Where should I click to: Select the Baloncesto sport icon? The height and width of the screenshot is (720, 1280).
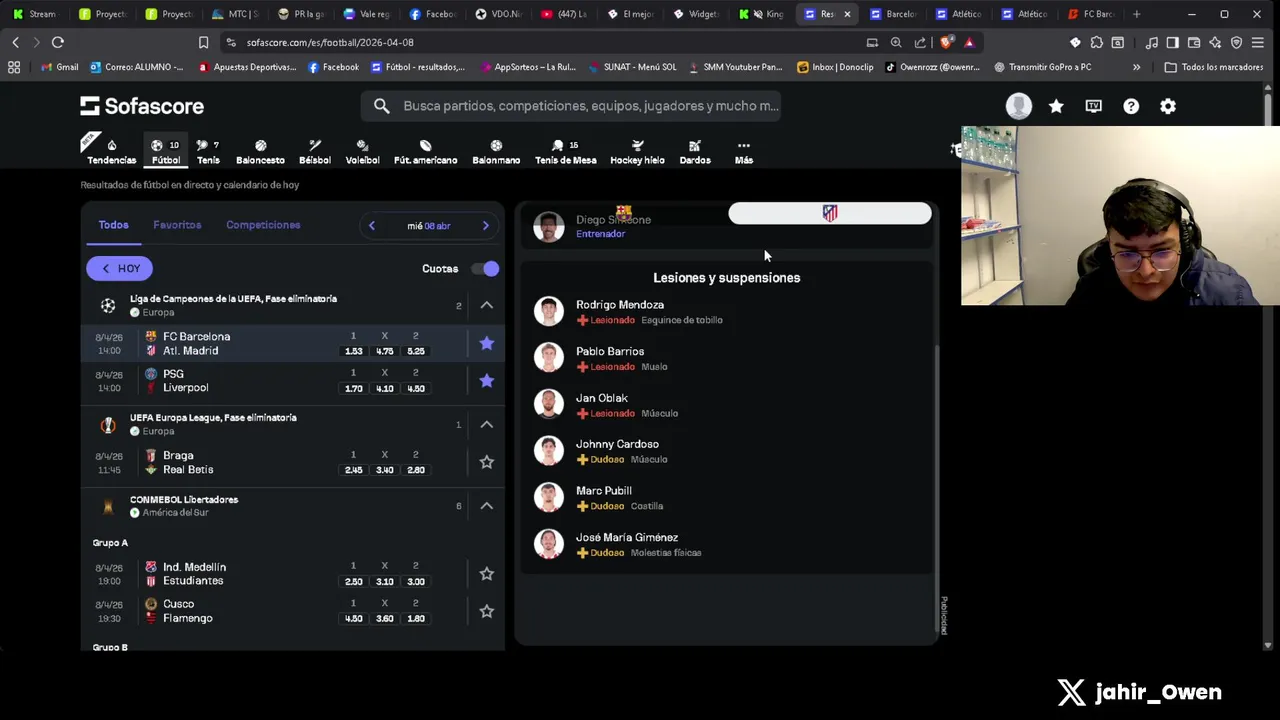[x=260, y=152]
